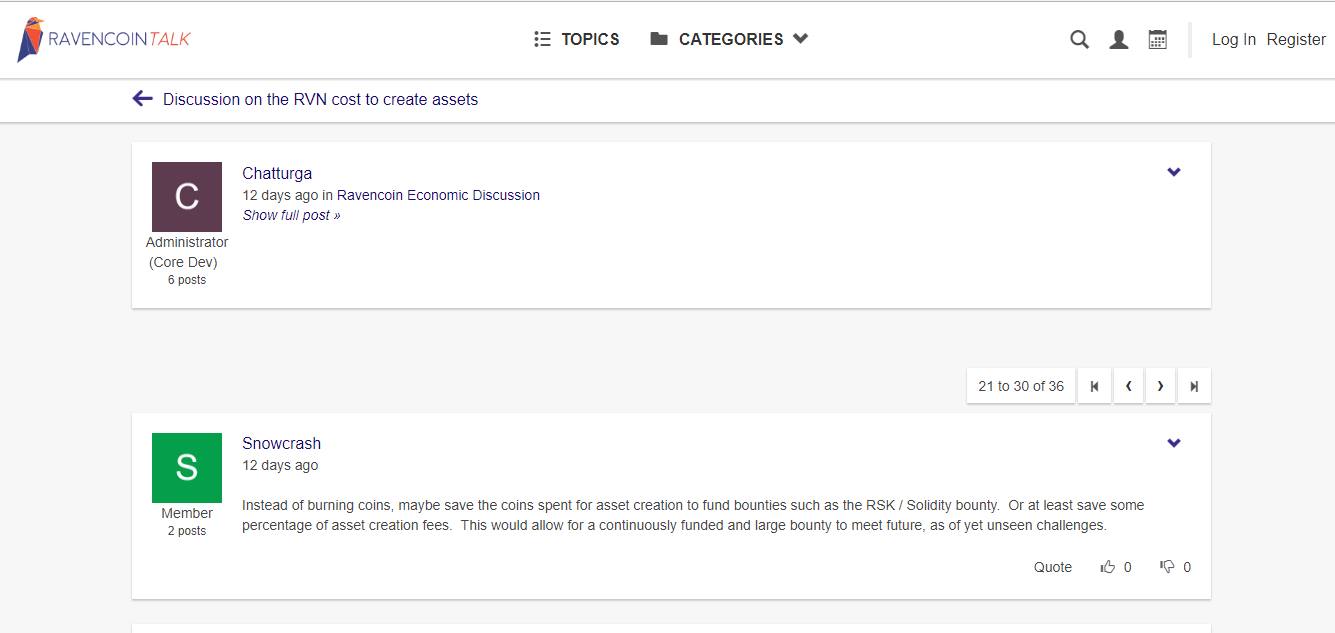Go to previous page of posts

(x=1128, y=386)
